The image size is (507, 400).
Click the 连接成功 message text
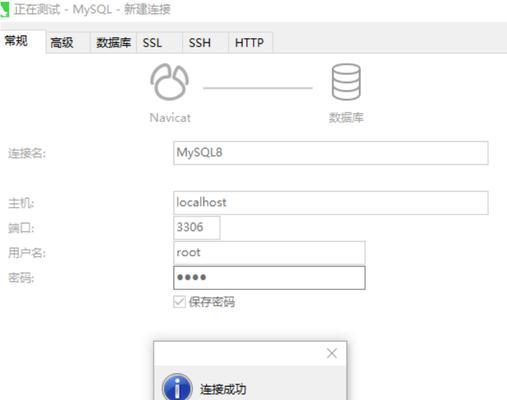coord(223,389)
